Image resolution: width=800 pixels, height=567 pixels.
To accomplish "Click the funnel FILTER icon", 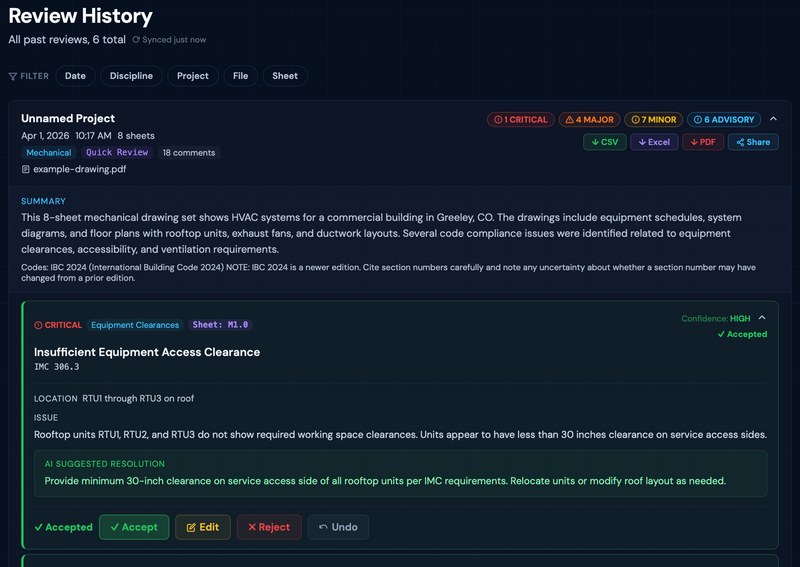I will tap(13, 77).
